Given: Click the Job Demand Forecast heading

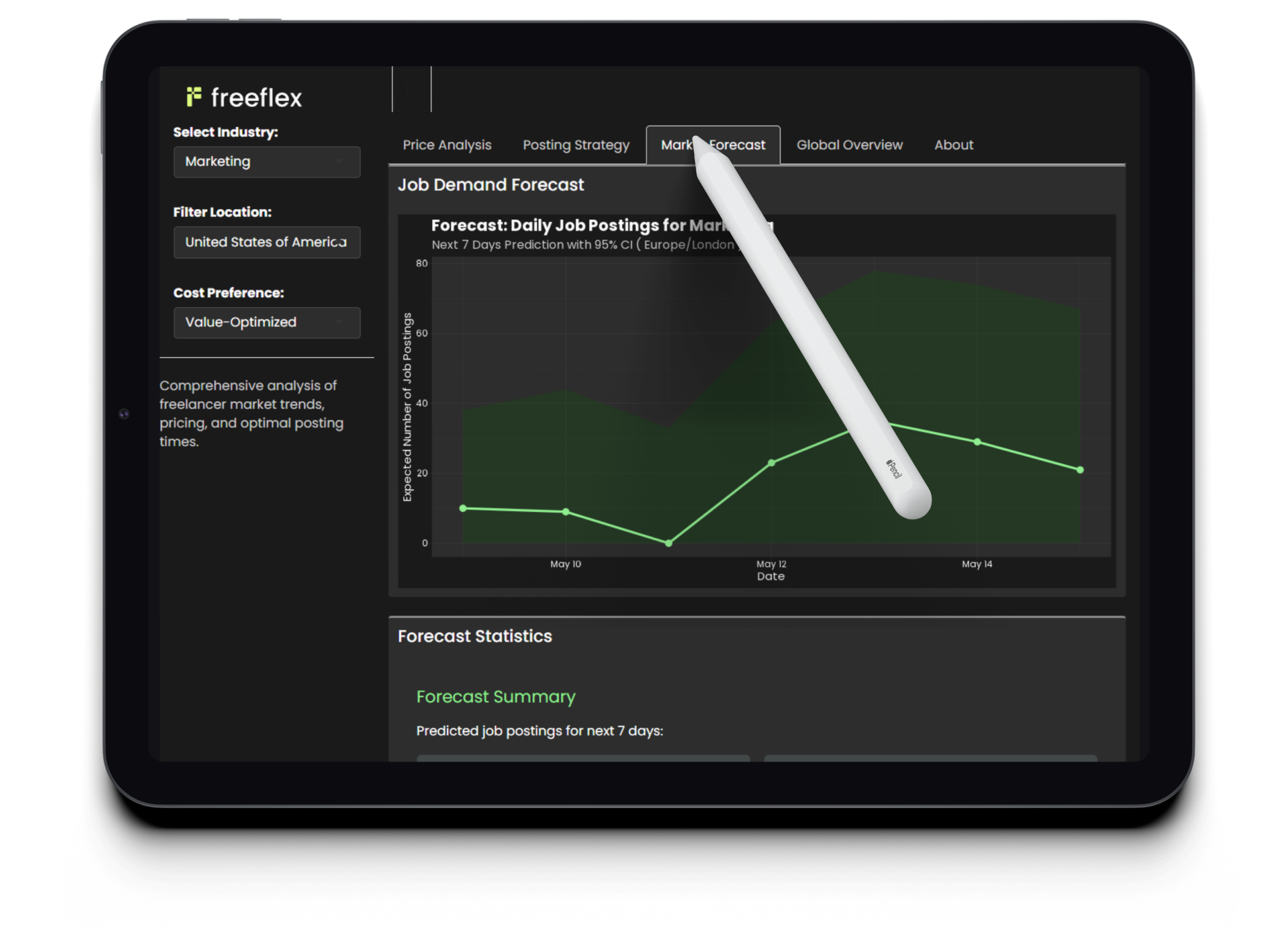Looking at the screenshot, I should pos(491,185).
